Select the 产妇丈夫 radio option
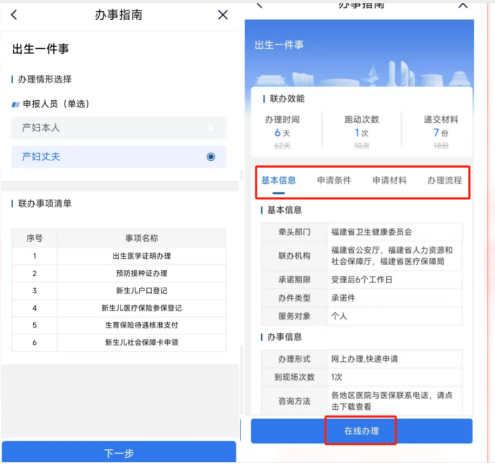495x468 pixels. 119,157
